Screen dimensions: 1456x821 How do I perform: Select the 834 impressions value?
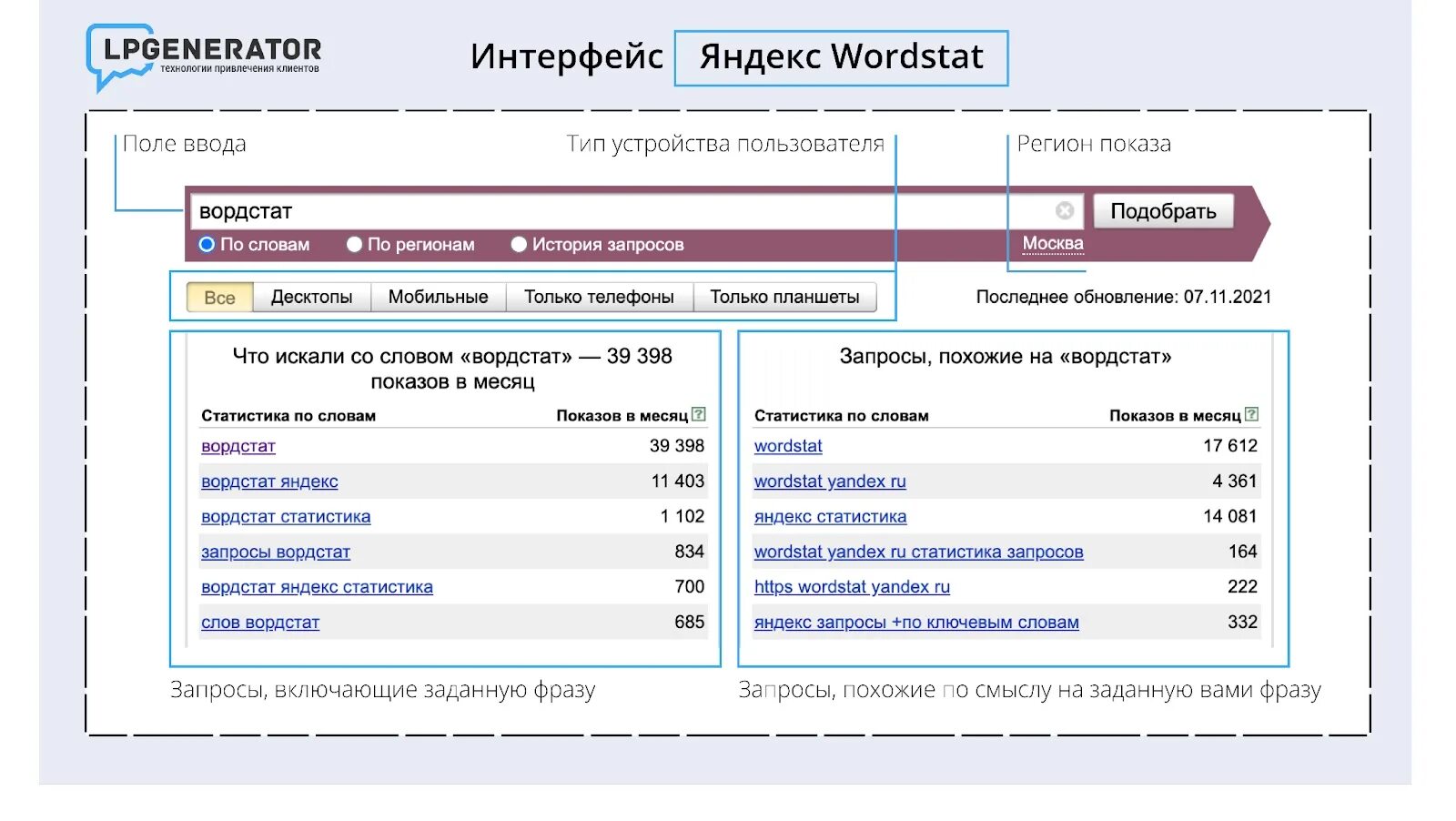(690, 552)
